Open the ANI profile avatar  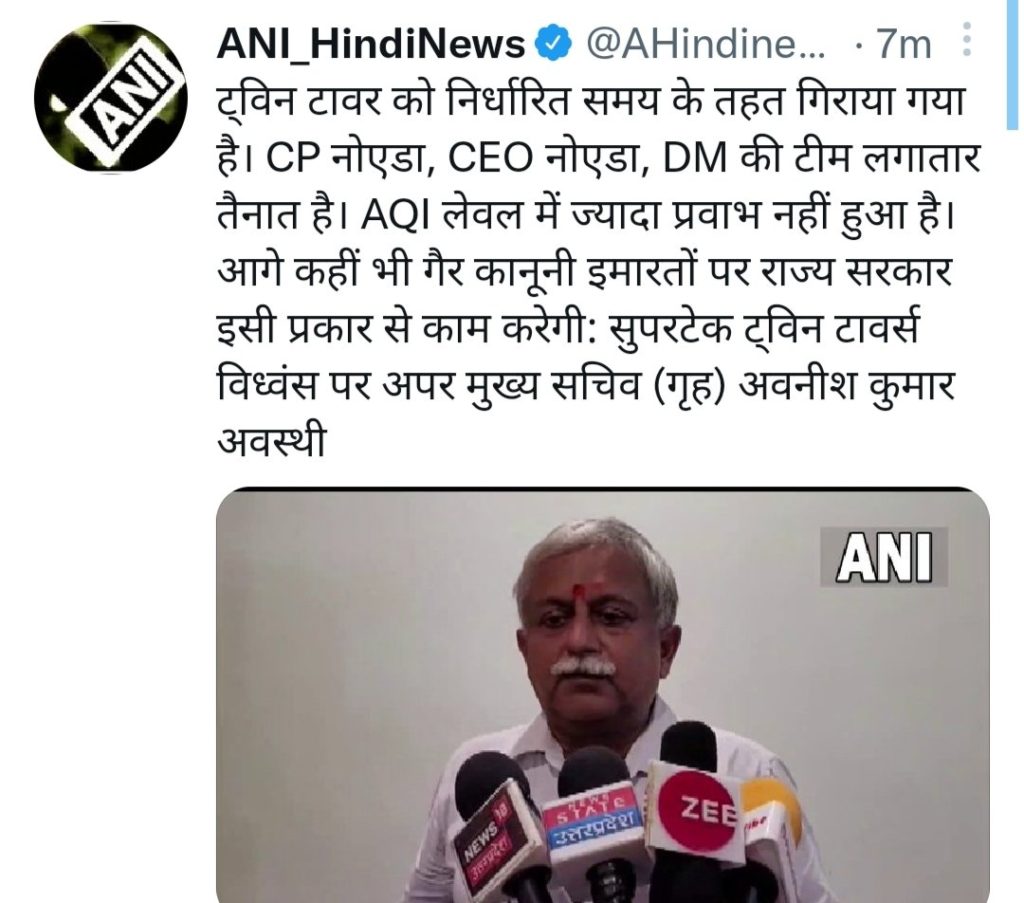tap(110, 98)
